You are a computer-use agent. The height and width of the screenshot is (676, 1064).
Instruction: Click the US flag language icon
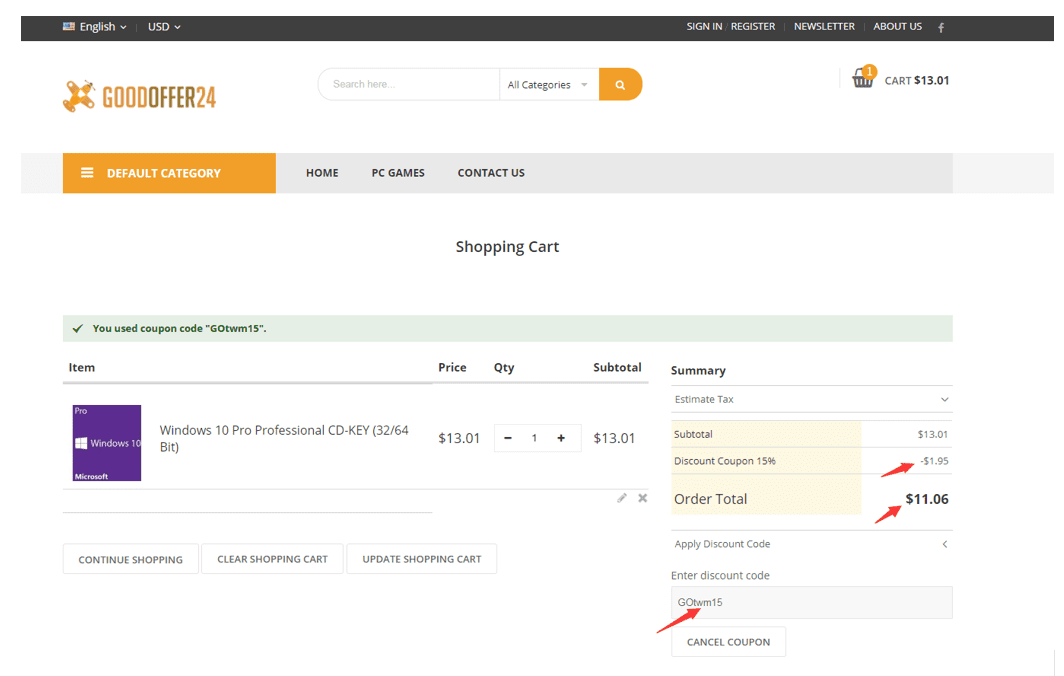click(69, 26)
